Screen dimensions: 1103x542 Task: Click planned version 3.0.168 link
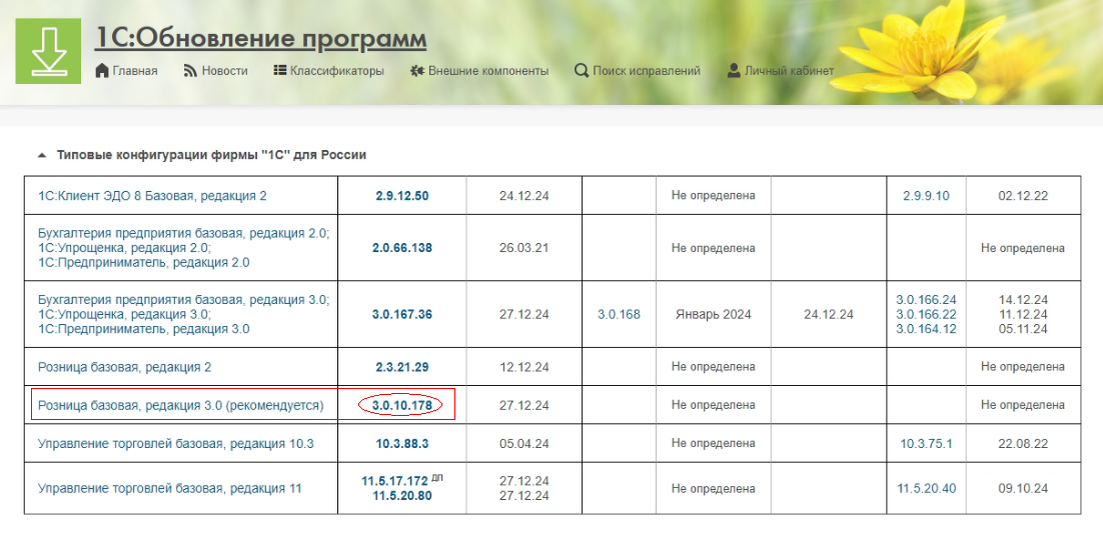tap(619, 315)
